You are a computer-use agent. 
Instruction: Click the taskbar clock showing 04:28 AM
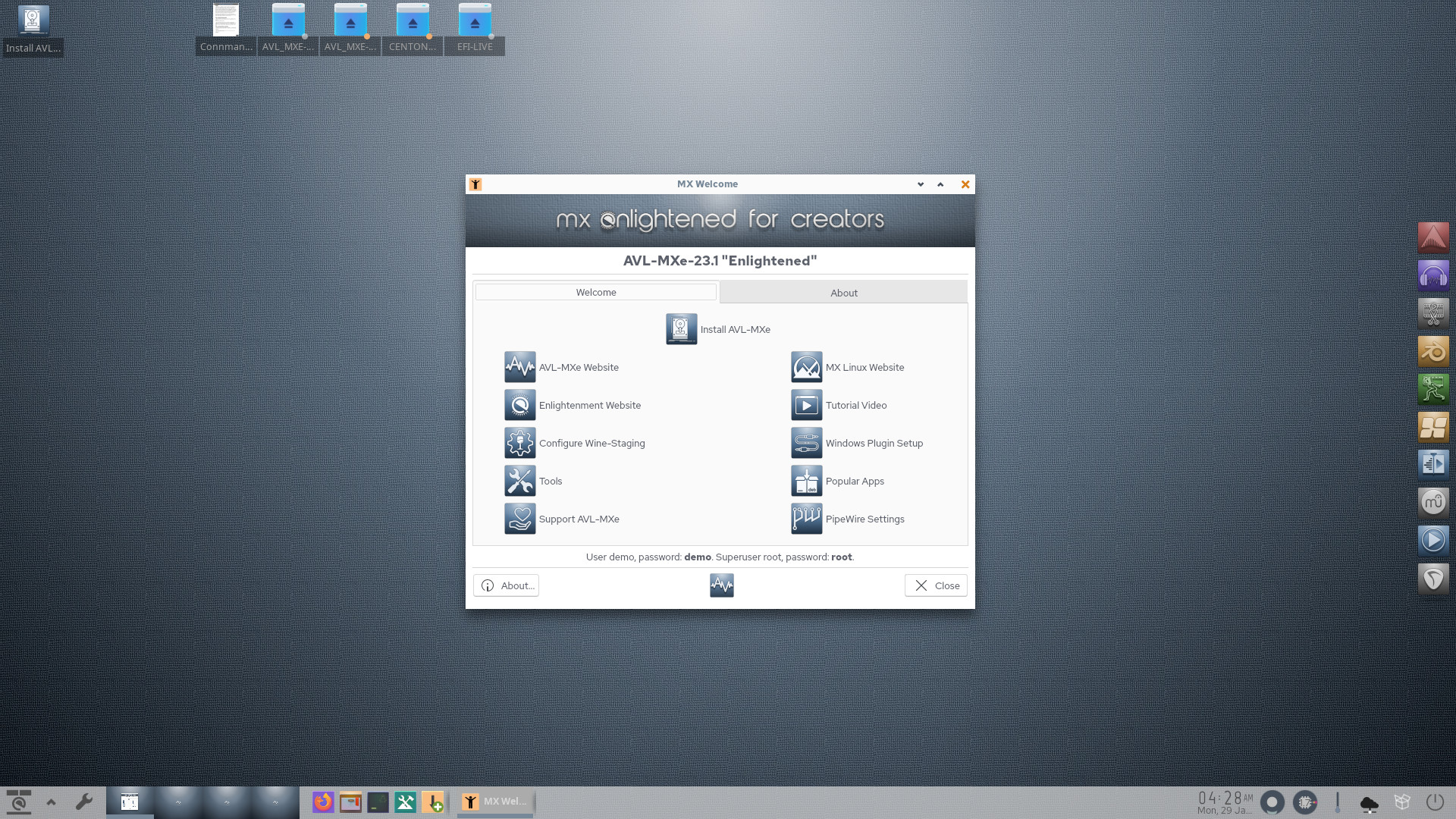pos(1225,802)
